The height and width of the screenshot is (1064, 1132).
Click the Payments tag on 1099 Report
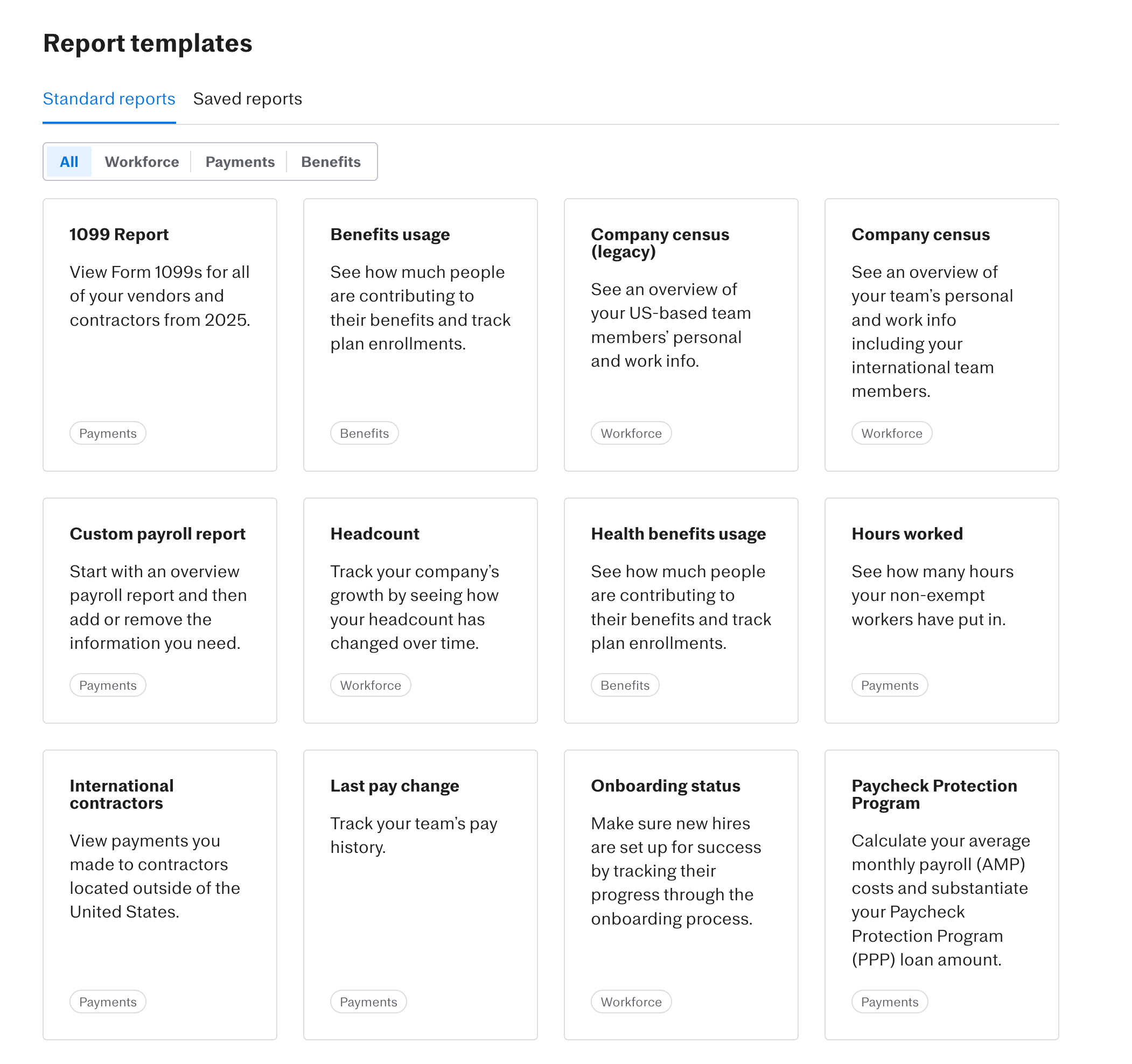click(108, 433)
